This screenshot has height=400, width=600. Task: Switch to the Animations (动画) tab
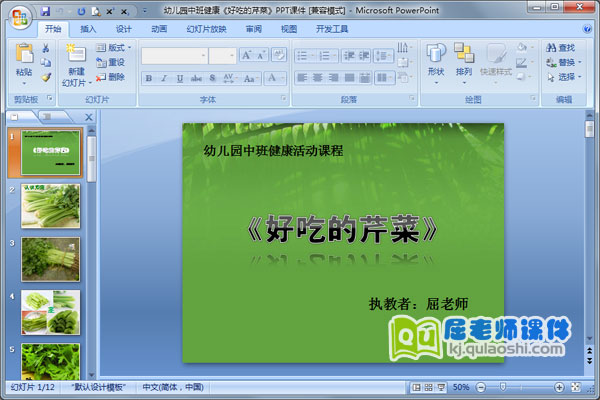(x=159, y=29)
